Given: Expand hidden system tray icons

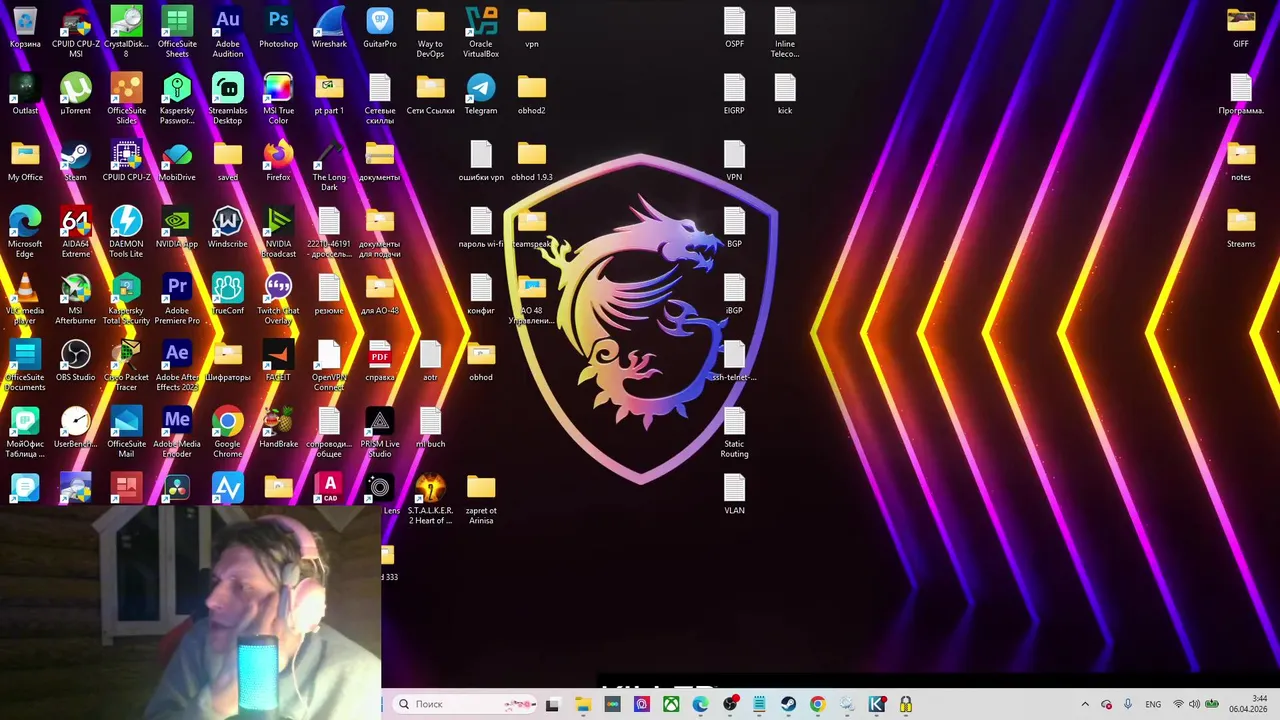Looking at the screenshot, I should coord(1085,704).
